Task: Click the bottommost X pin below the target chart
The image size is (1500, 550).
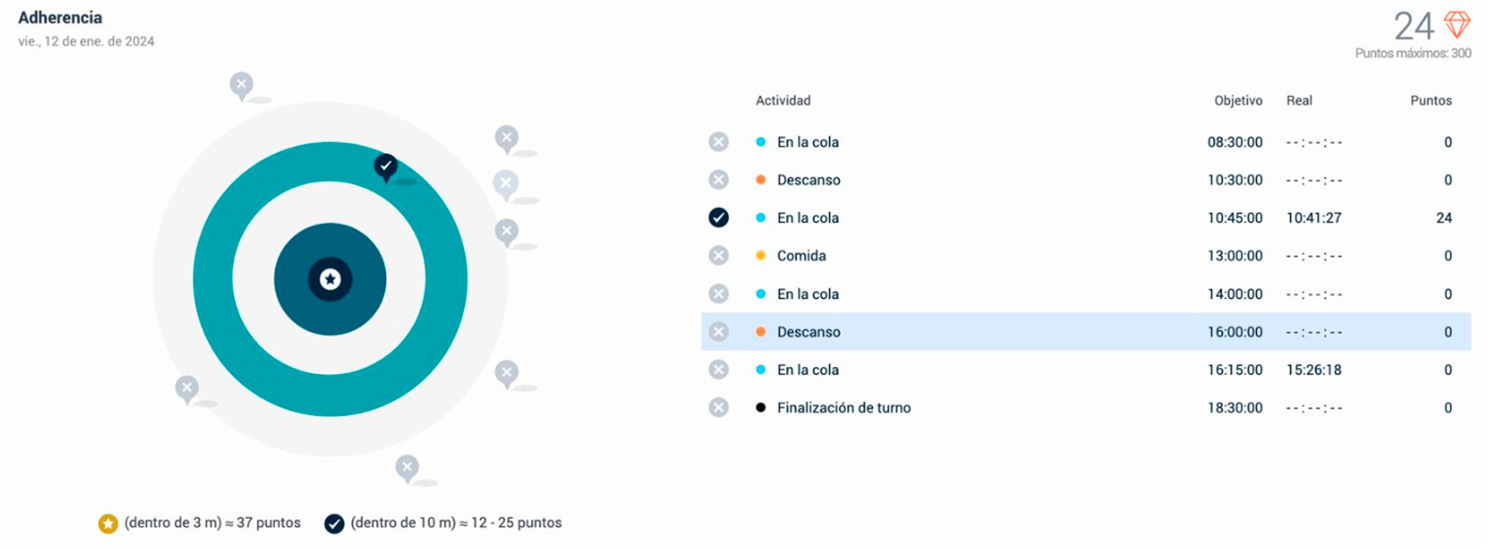Action: (x=406, y=466)
